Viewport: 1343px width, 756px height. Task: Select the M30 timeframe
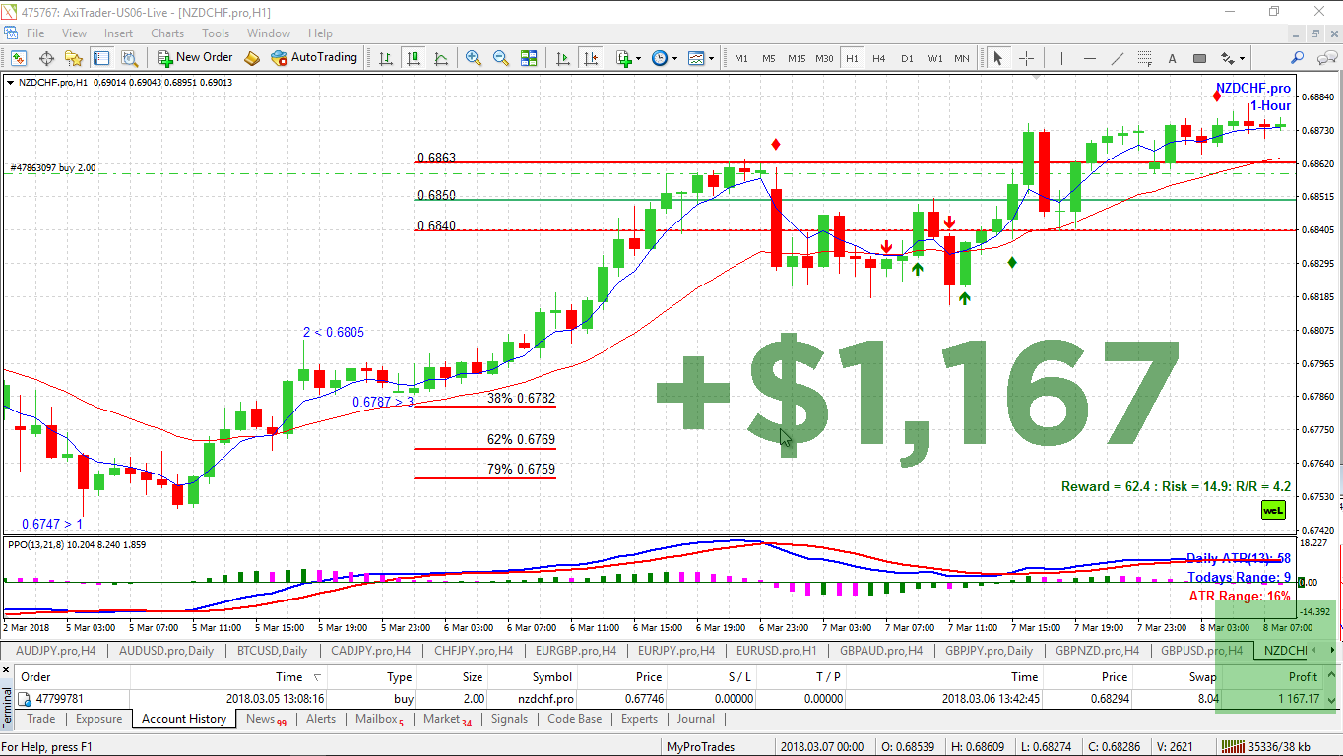pyautogui.click(x=824, y=58)
